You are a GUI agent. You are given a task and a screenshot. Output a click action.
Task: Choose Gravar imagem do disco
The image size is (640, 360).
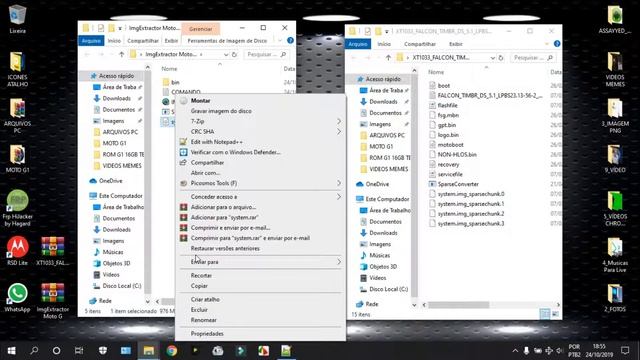260,111
